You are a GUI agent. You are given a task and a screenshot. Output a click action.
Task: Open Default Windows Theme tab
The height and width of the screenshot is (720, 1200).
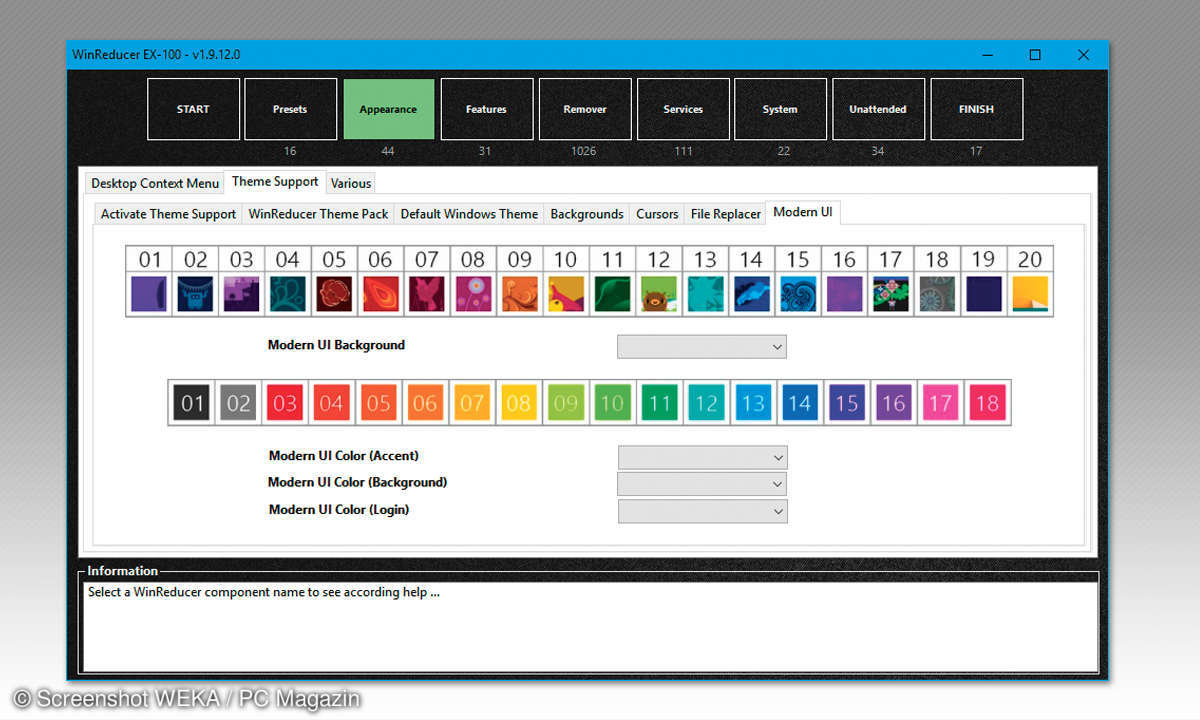point(469,214)
